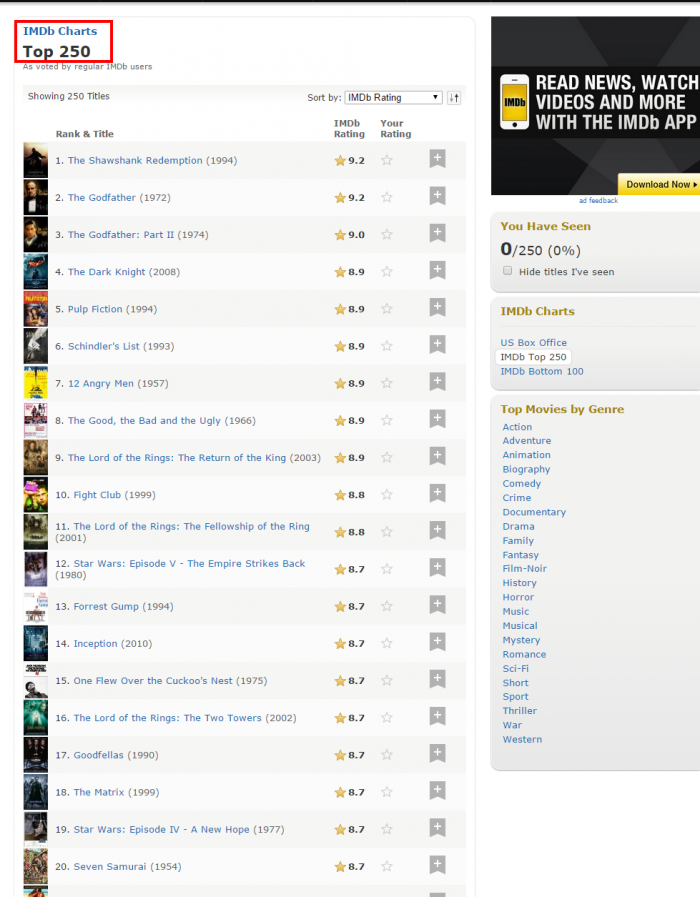
Task: Add The Shawshank Redemption to watchlist
Action: [x=438, y=159]
